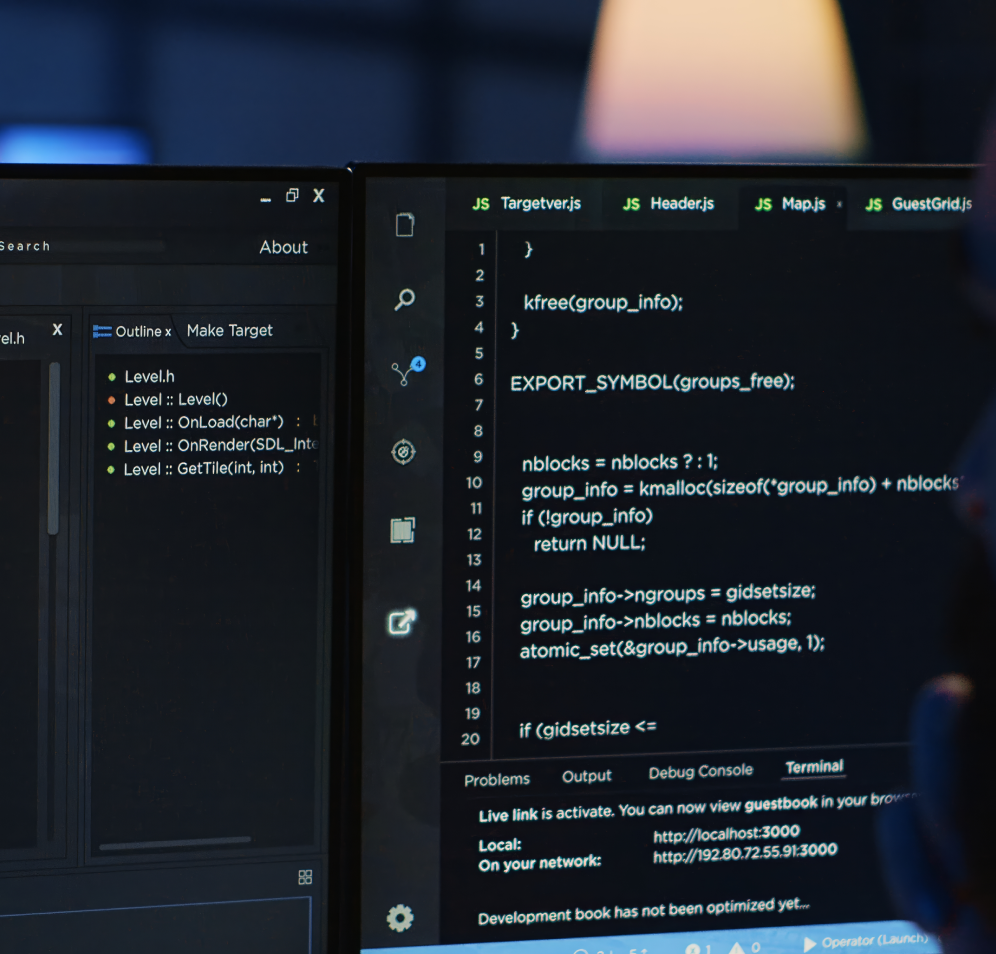The width and height of the screenshot is (996, 954).
Task: Close the Map.js tab
Action: tap(839, 204)
